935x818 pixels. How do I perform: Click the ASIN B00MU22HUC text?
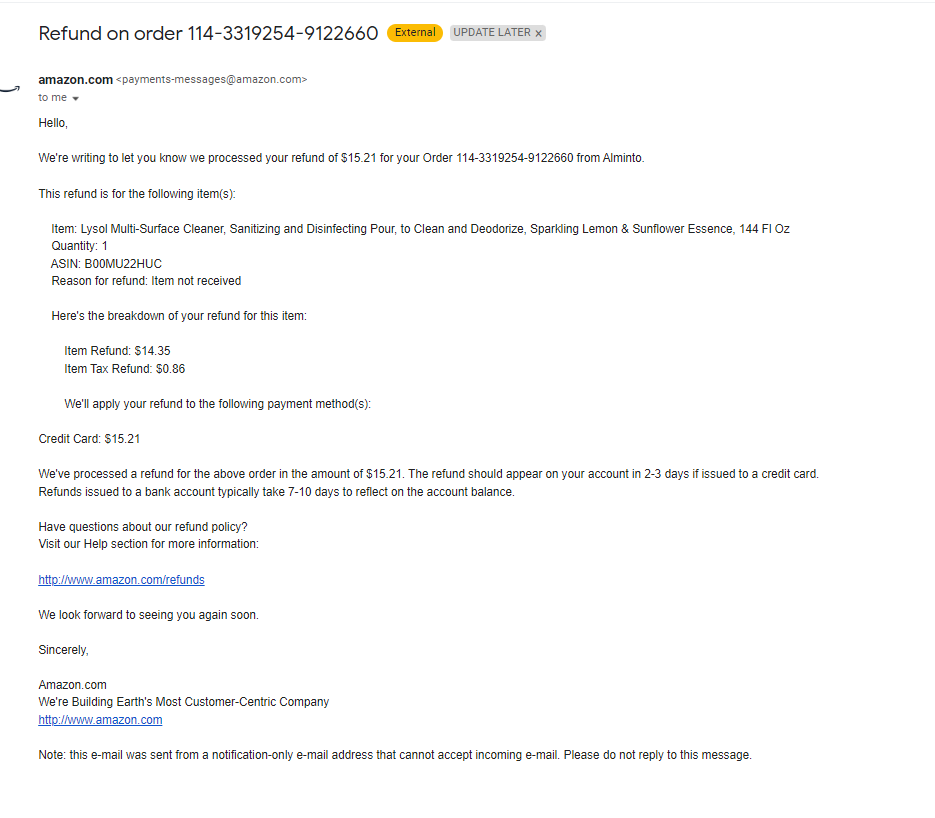click(106, 264)
